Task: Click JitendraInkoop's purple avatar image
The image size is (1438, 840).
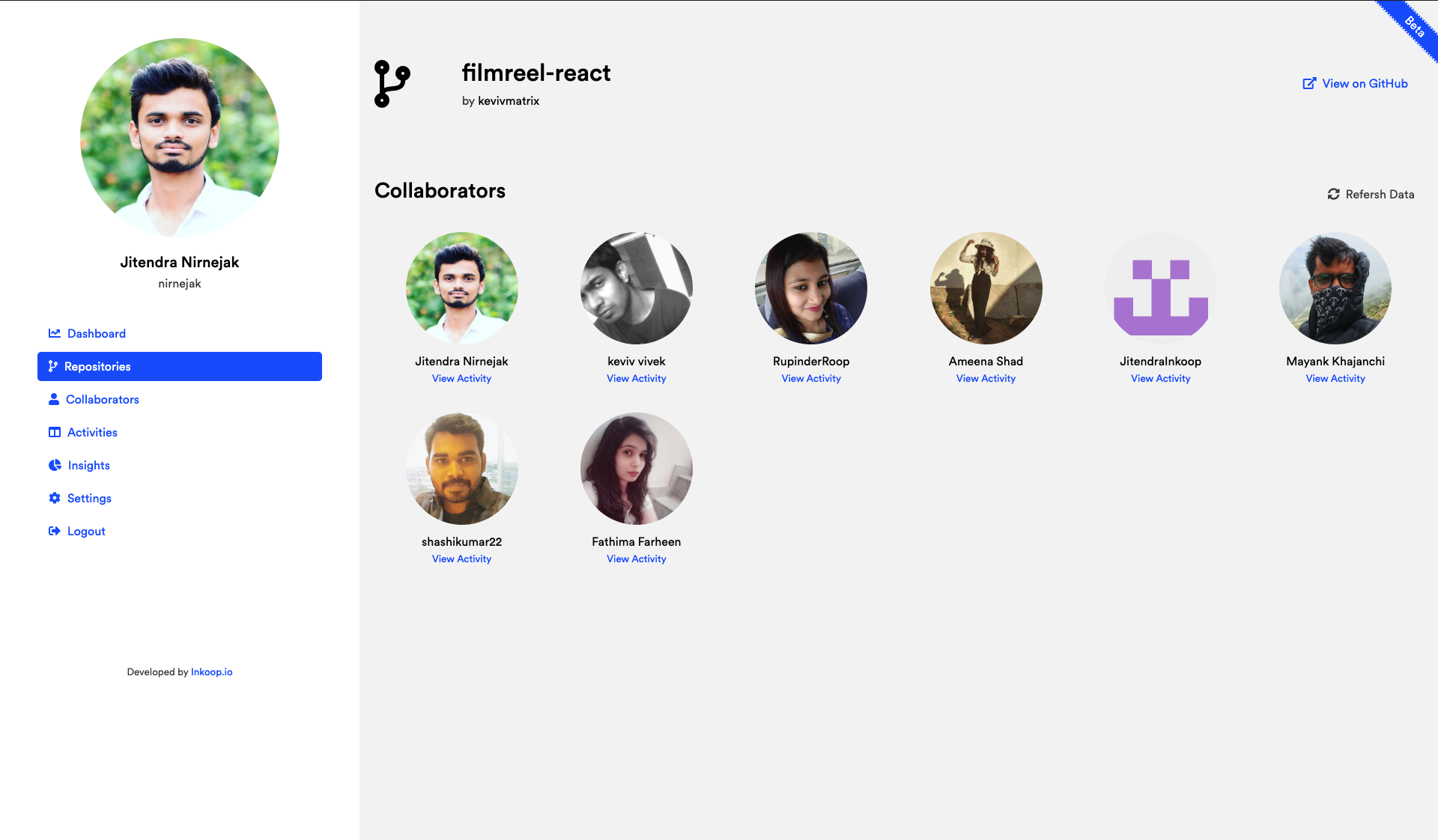Action: click(1160, 288)
